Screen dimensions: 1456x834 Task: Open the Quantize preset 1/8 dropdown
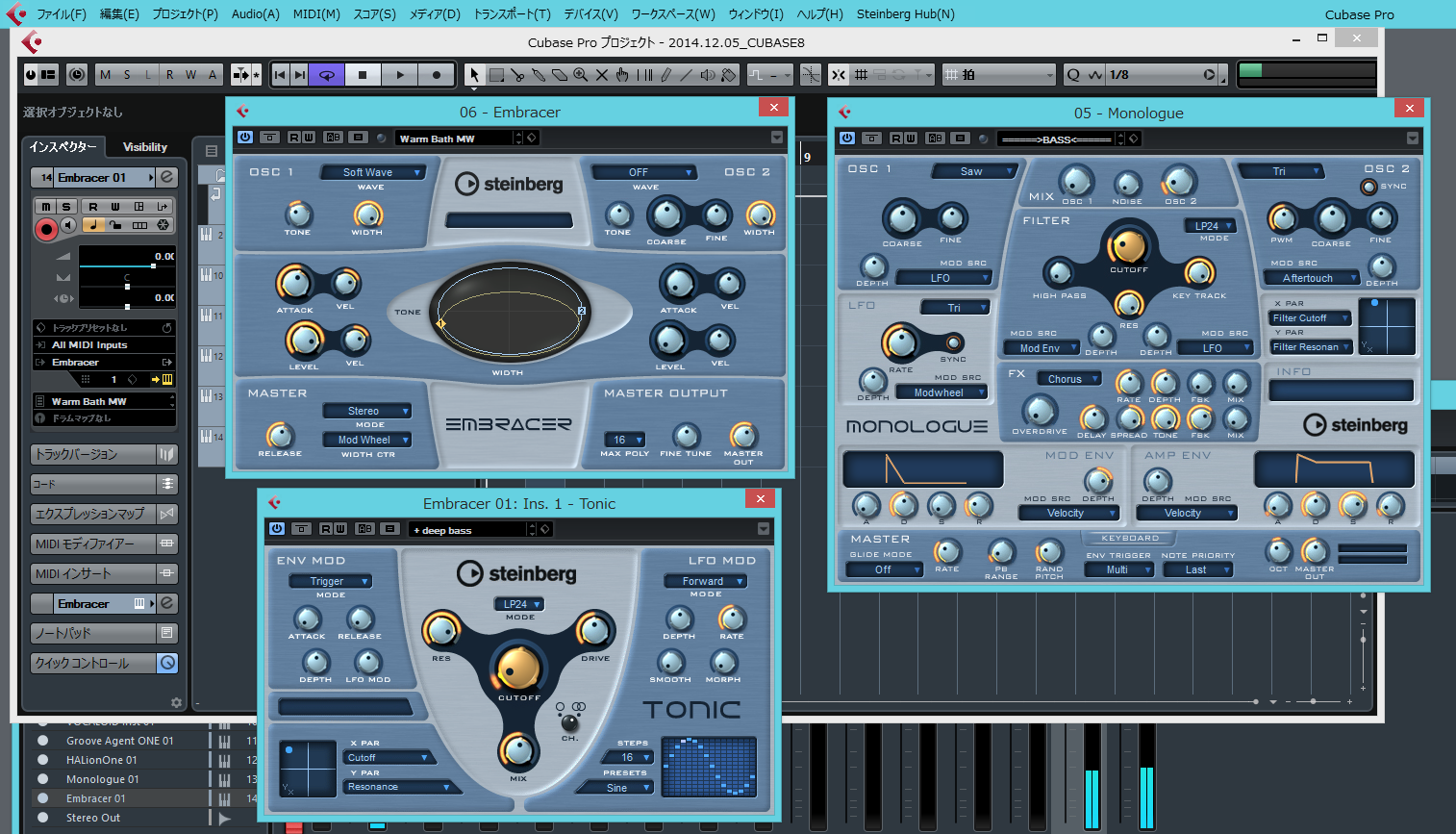point(1163,74)
